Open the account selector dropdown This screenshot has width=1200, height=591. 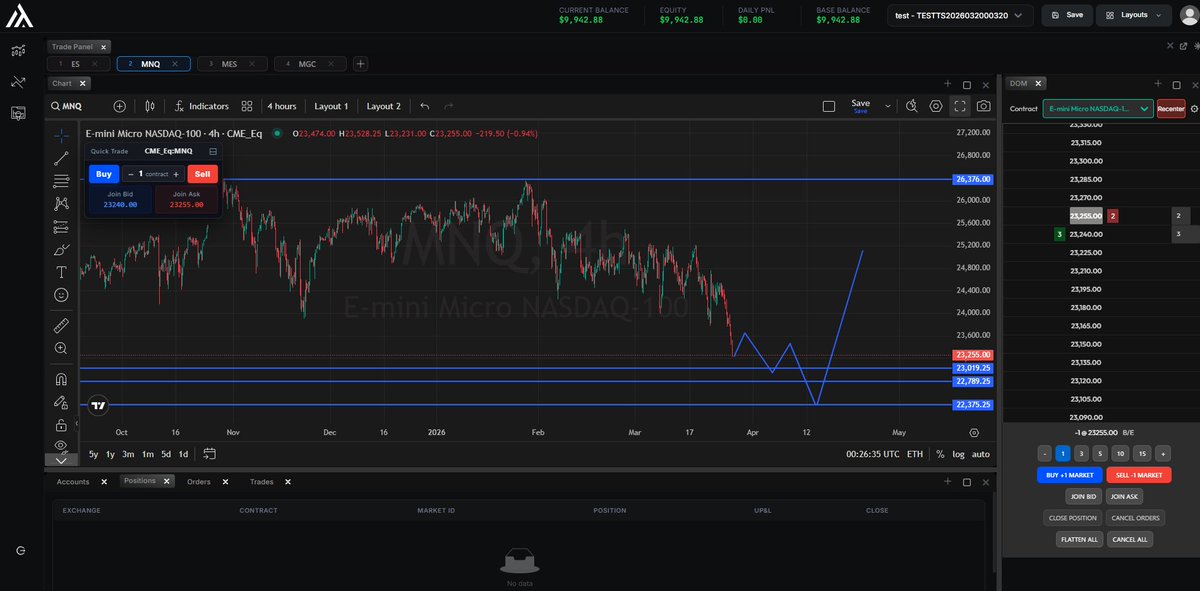(961, 15)
